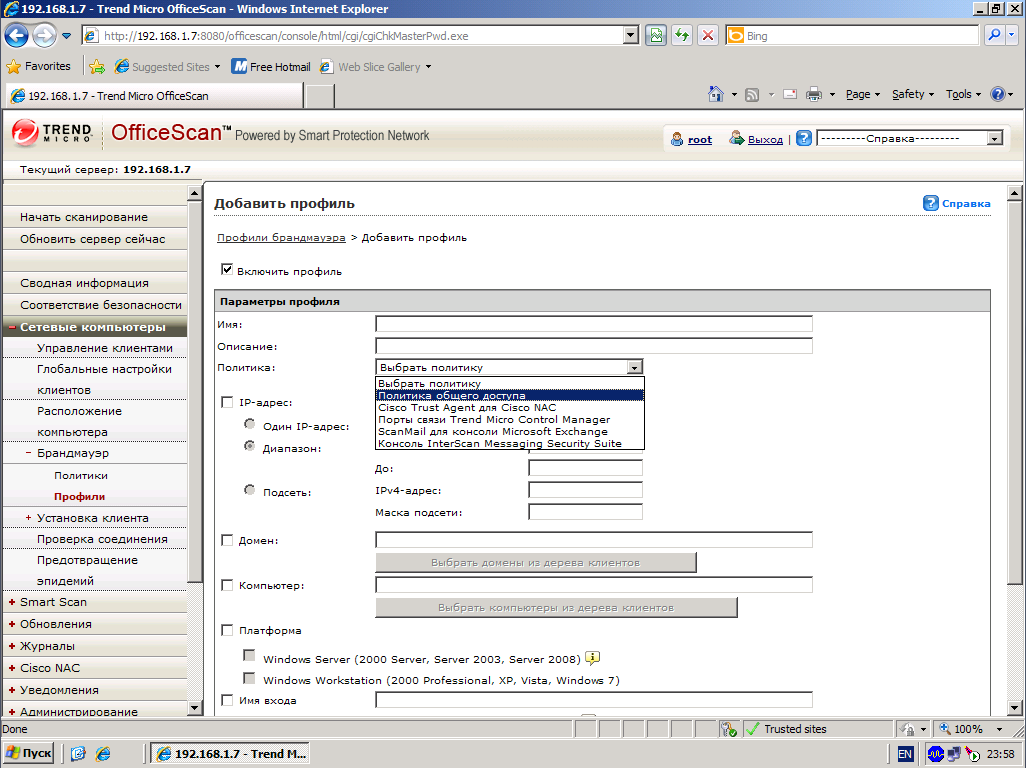Click the Описание text input field

point(593,345)
